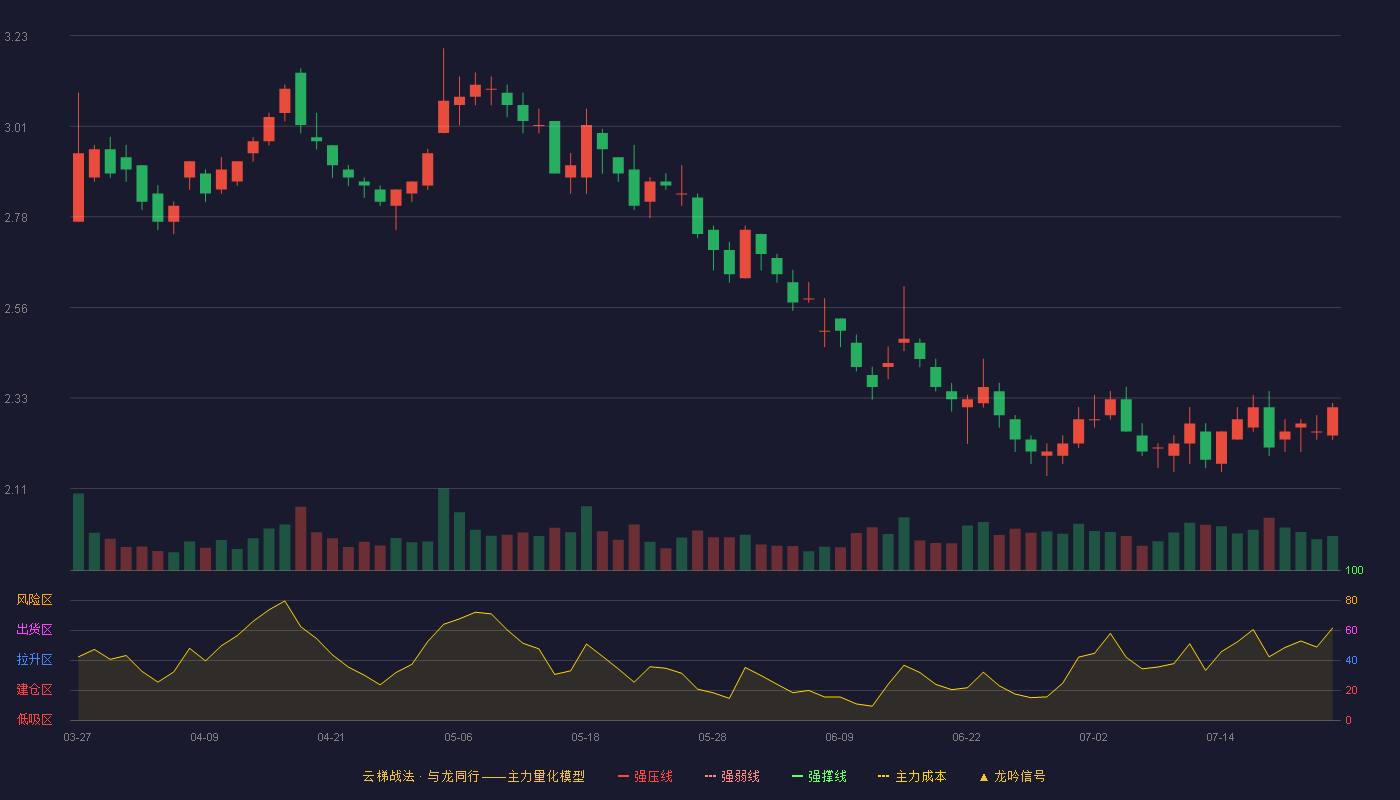Click the orange 80 indicator axis value
Viewport: 1400px width, 800px height.
click(x=1351, y=601)
